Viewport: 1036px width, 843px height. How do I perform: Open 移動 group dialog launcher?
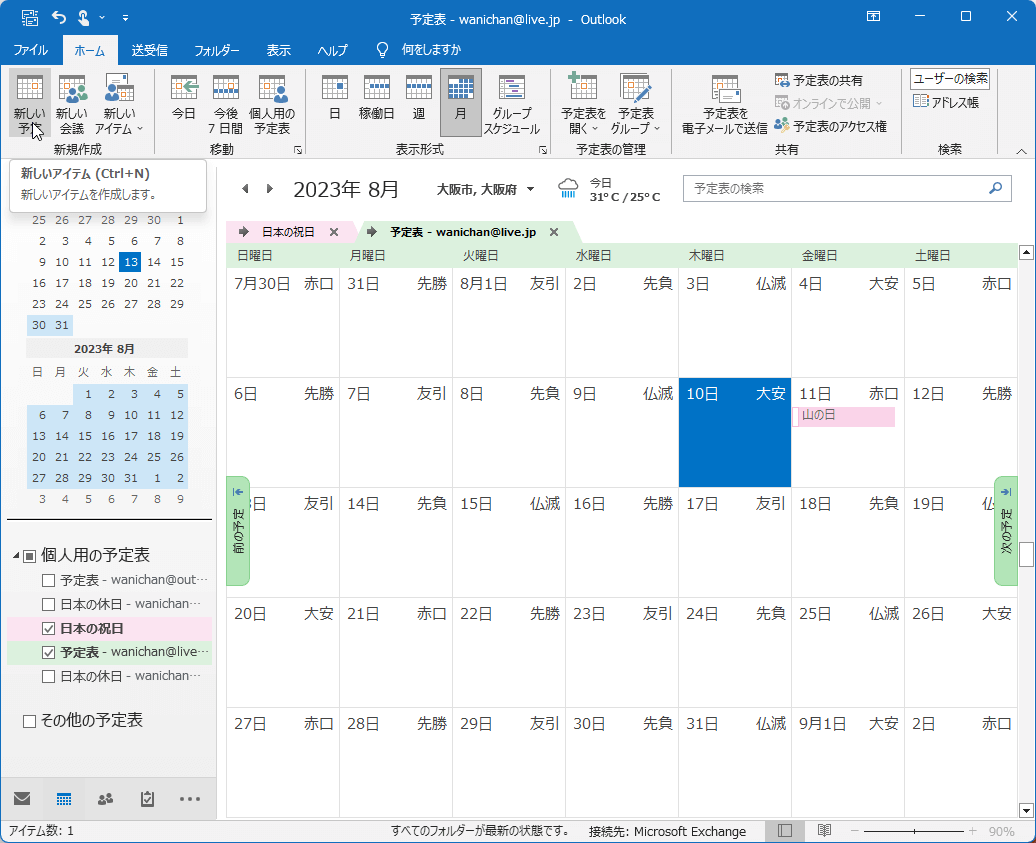298,150
